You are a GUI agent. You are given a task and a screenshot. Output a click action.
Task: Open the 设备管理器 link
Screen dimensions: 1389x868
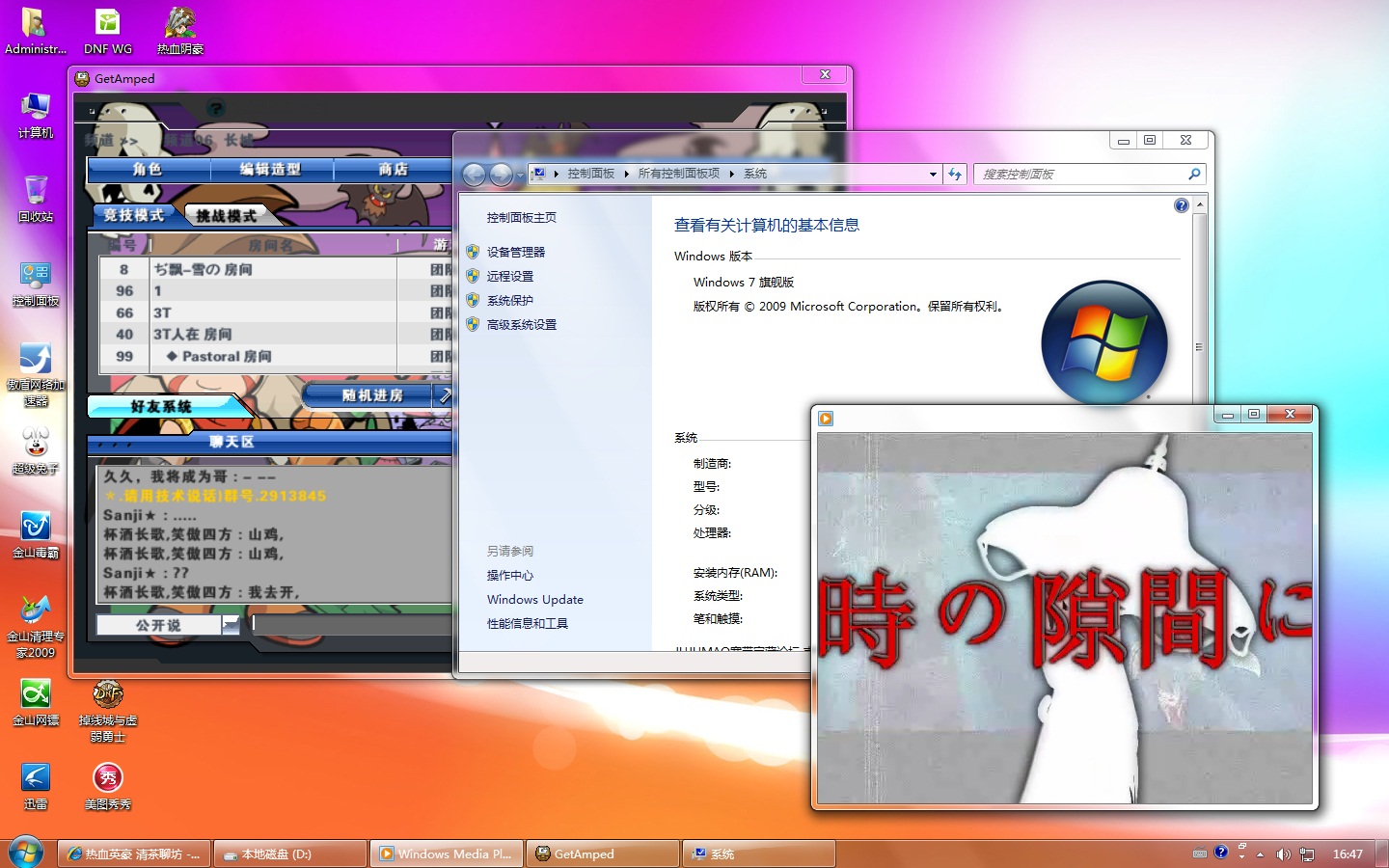(515, 252)
